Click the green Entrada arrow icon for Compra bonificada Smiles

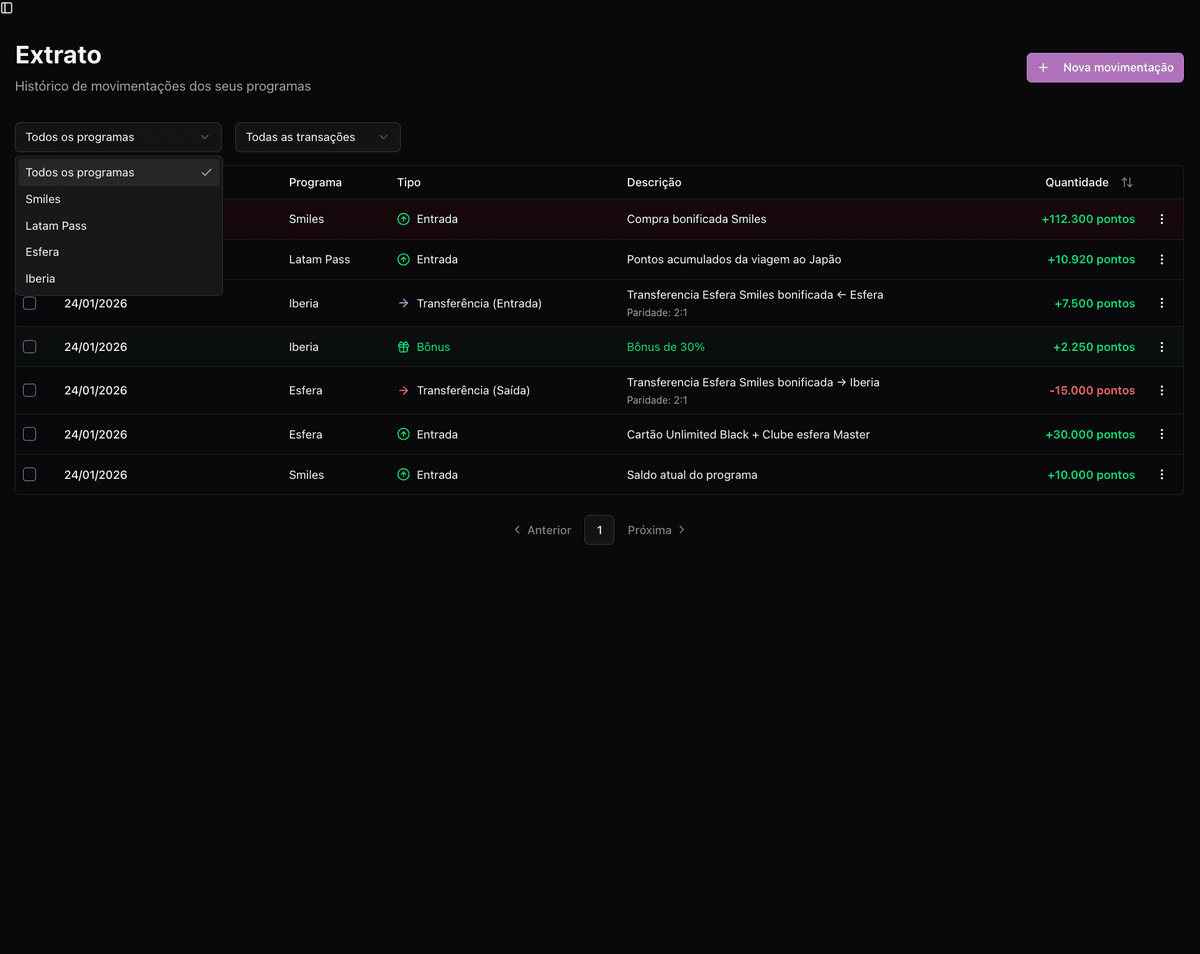(403, 219)
